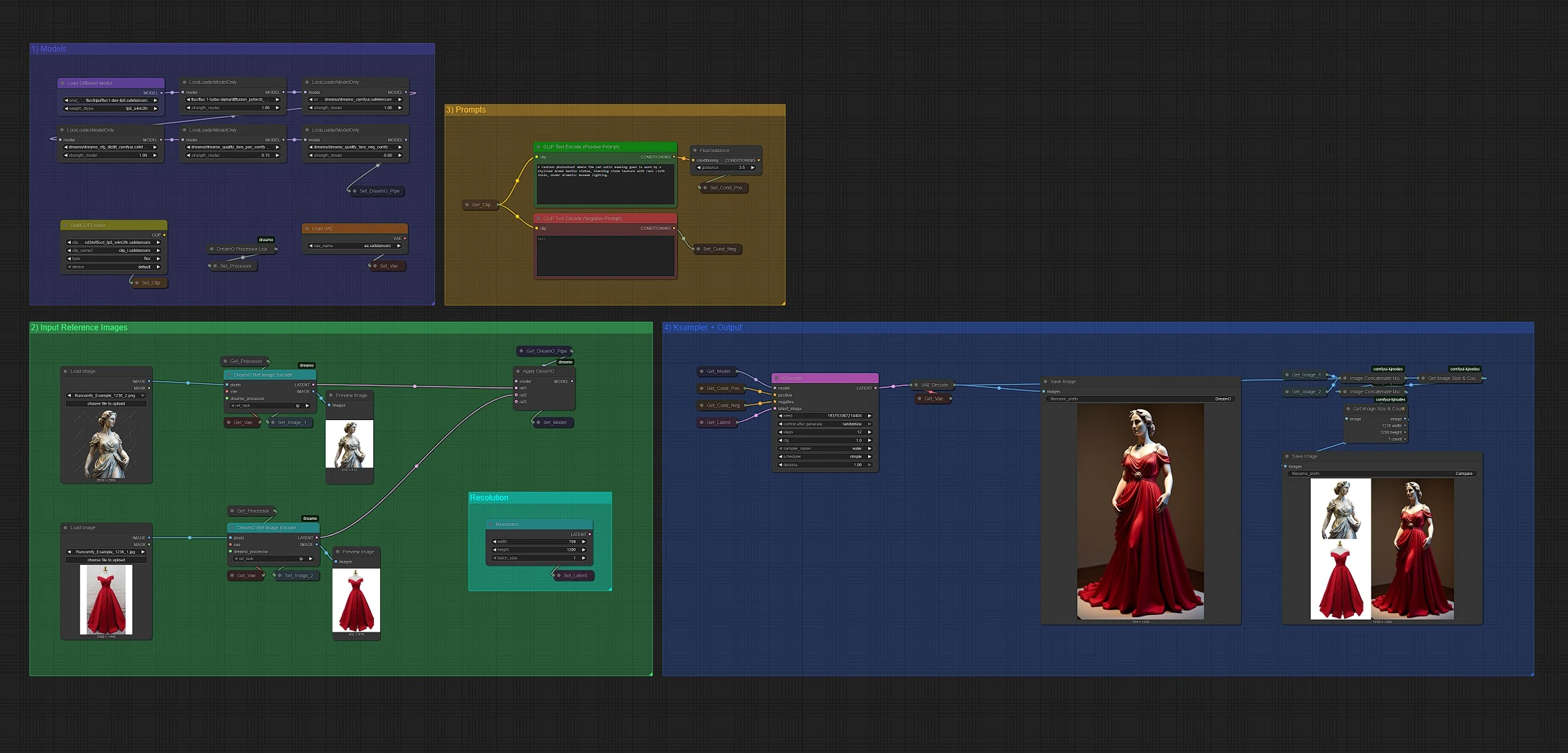Collapse the DualCLIPLoader node via its title dot
Screen dimensions: 1568x753
pos(66,225)
